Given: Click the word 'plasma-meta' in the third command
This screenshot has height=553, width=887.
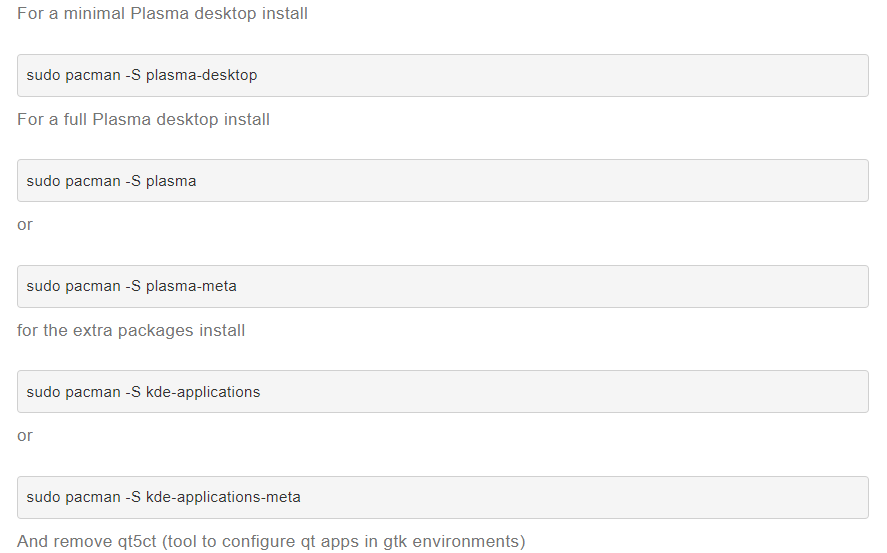Looking at the screenshot, I should (191, 286).
